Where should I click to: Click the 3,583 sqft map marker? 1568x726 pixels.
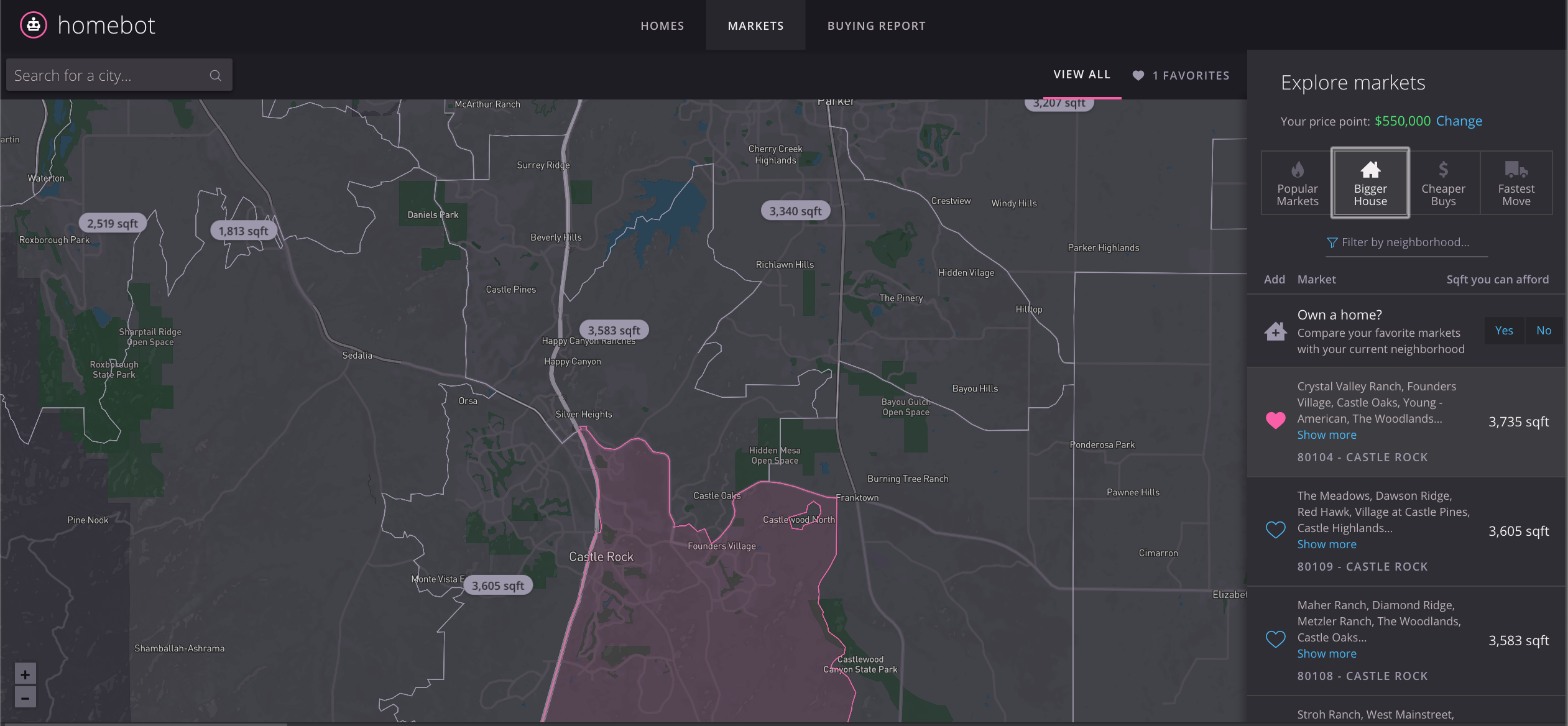click(614, 330)
